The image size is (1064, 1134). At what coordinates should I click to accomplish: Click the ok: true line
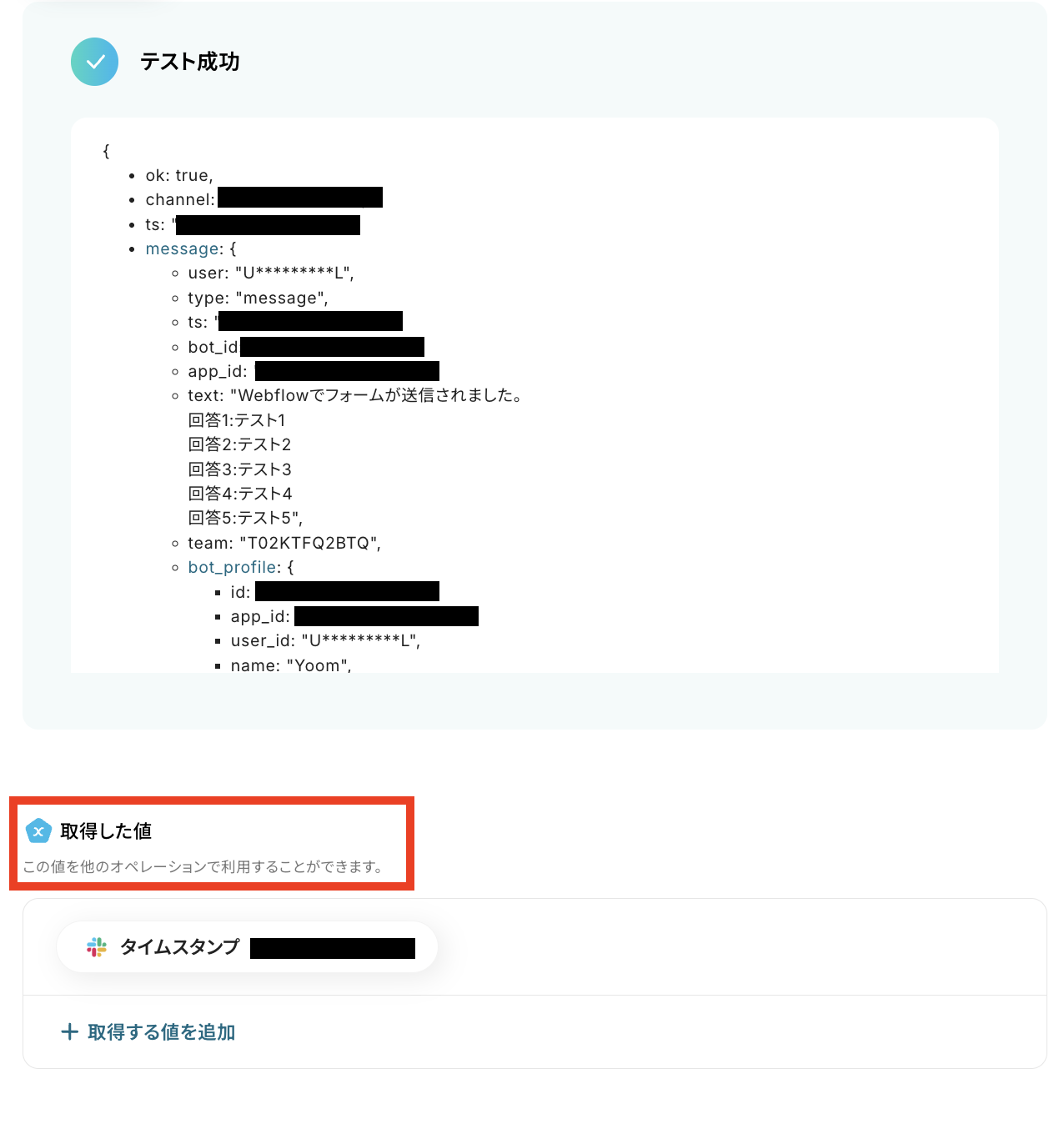tap(179, 175)
